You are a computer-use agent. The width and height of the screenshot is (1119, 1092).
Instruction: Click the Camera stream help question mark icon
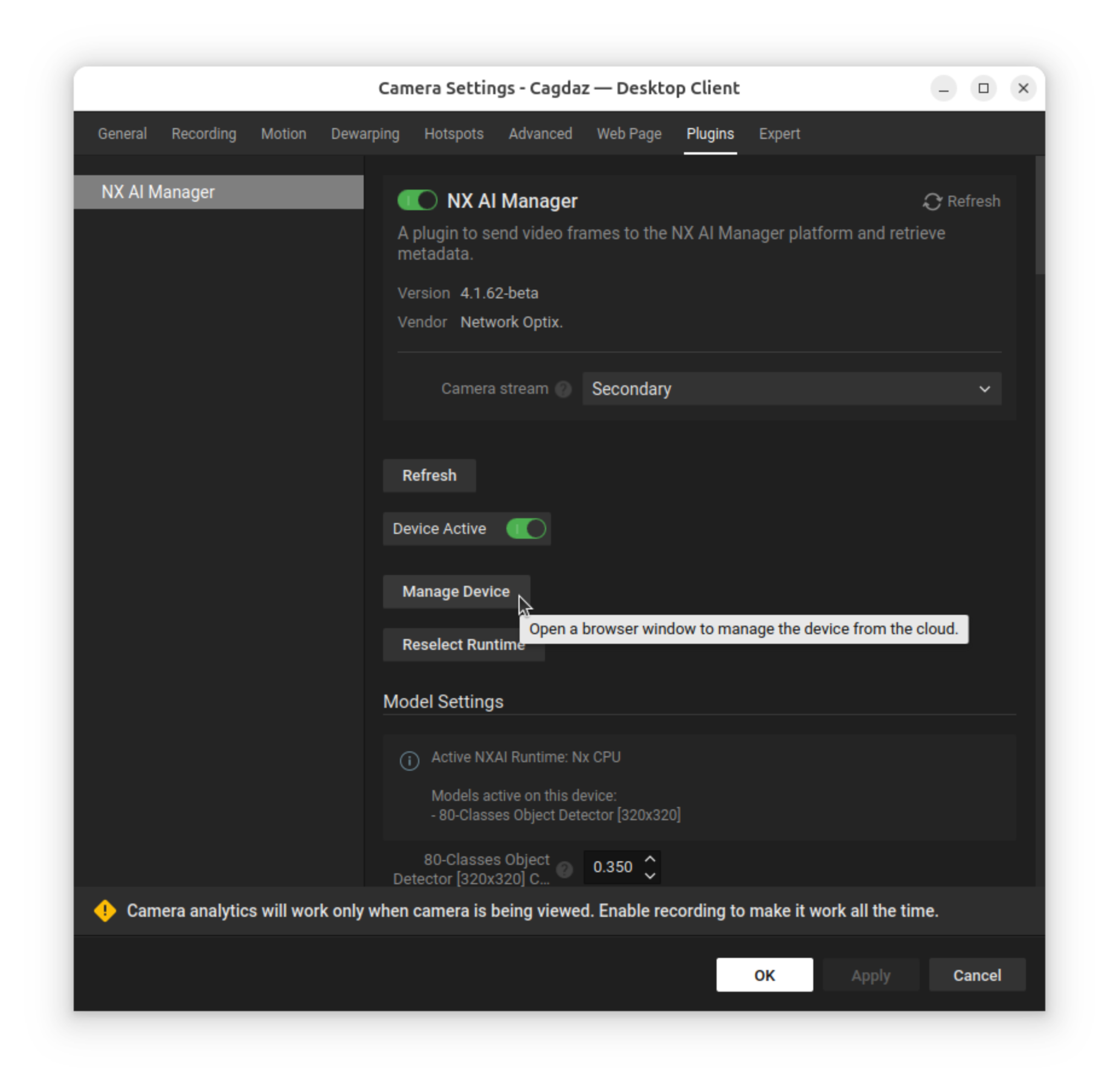(563, 390)
